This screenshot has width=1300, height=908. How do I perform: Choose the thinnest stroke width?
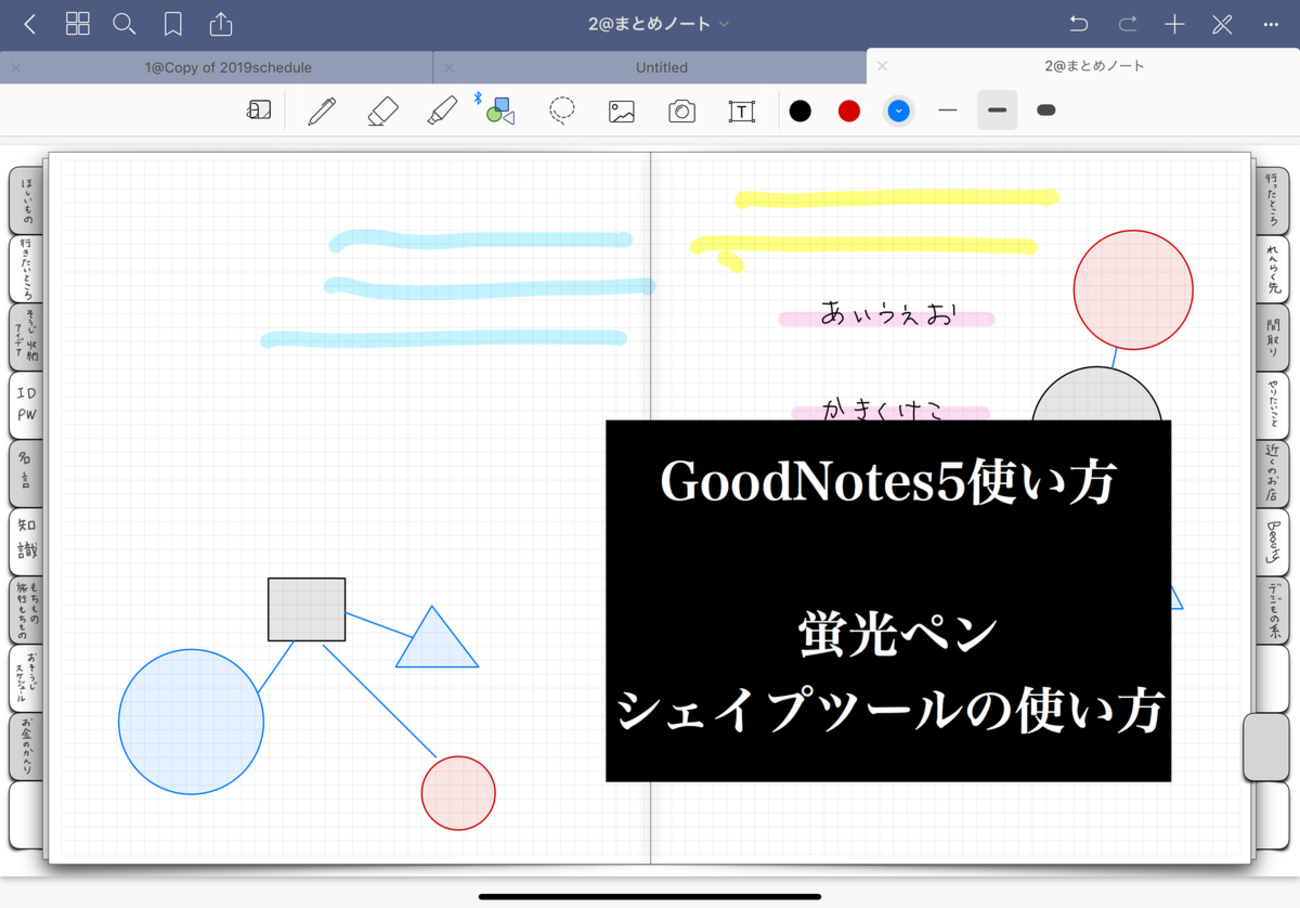948,110
